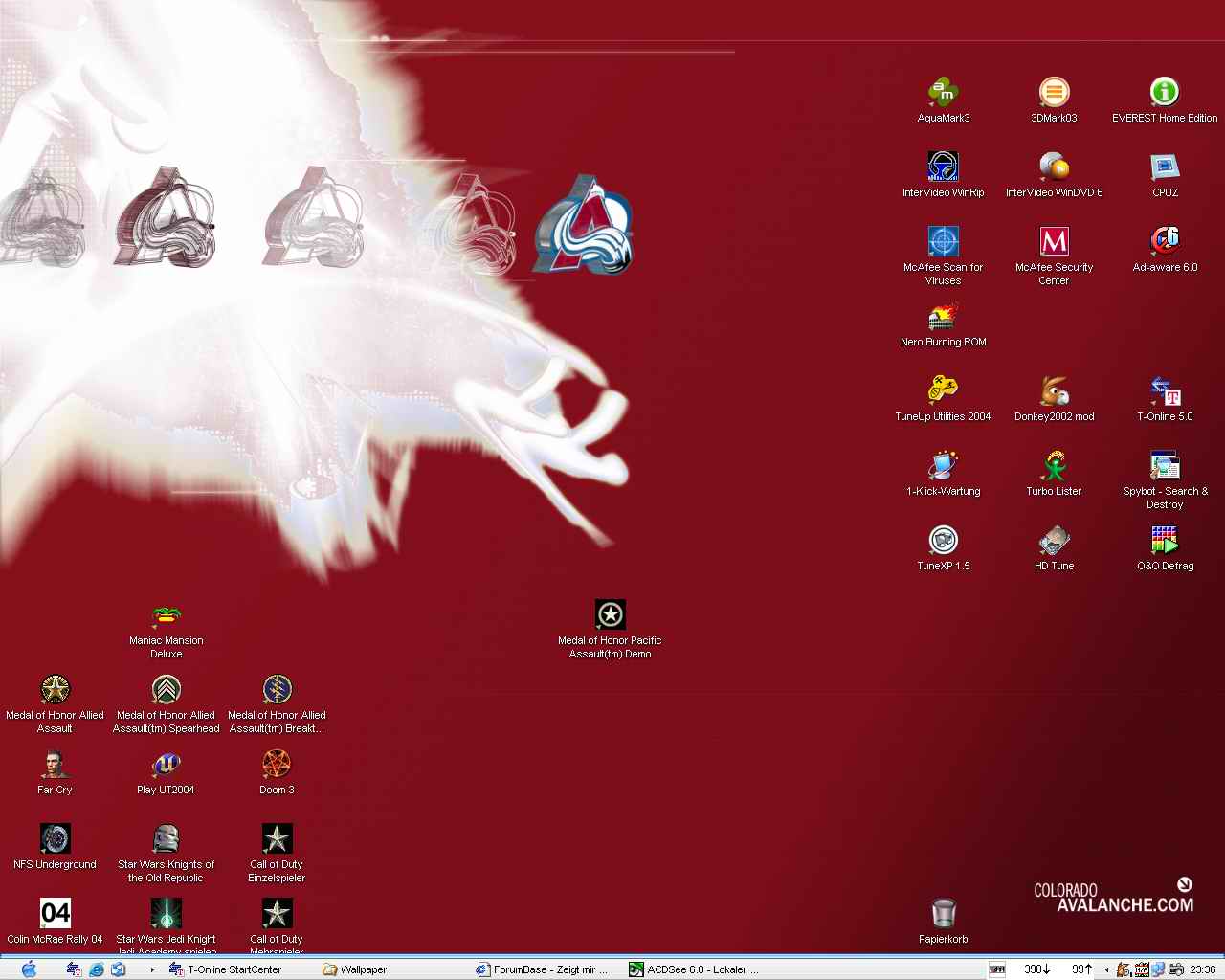Image resolution: width=1225 pixels, height=980 pixels.
Task: Select Medal of Honor Allied Assault icon
Action: pos(55,689)
